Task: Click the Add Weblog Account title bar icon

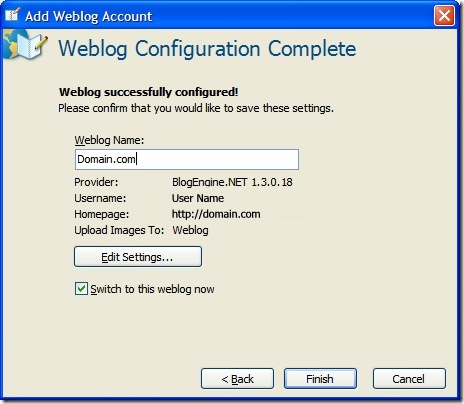Action: (x=12, y=14)
